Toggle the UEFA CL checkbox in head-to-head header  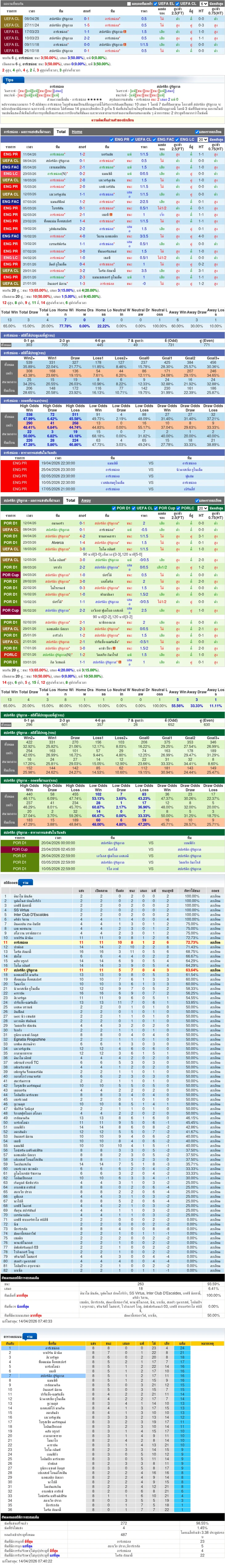coord(178,4)
